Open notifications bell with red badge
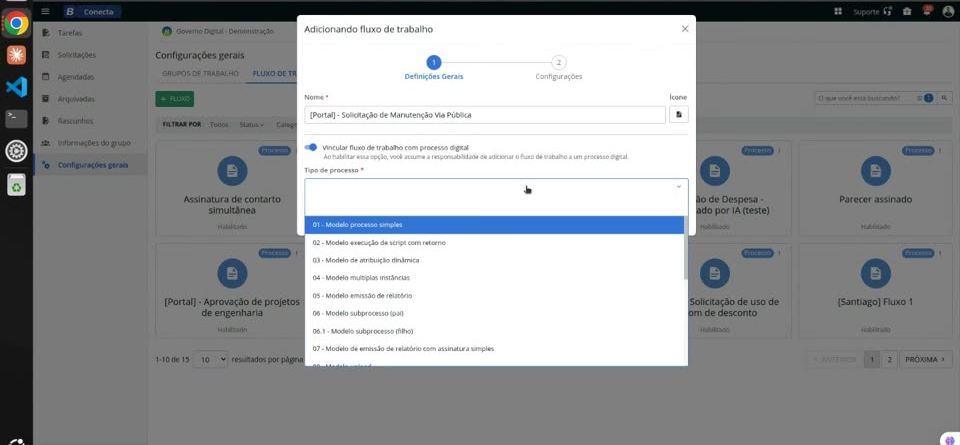The image size is (960, 445). click(927, 10)
